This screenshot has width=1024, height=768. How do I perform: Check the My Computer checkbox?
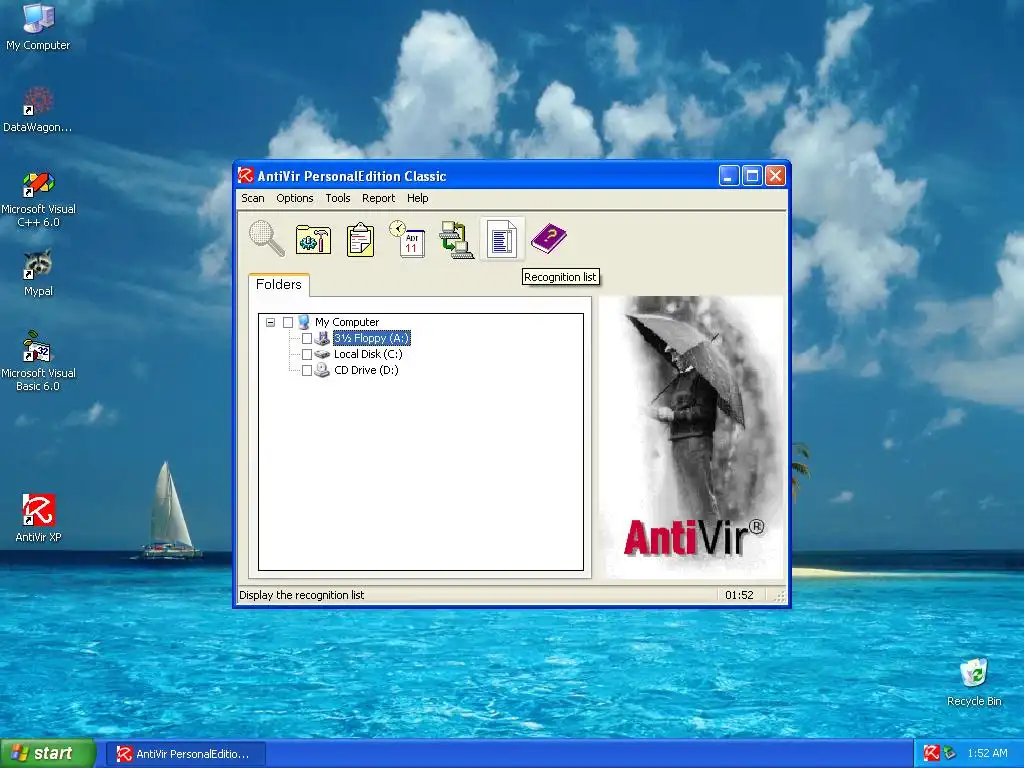point(288,322)
